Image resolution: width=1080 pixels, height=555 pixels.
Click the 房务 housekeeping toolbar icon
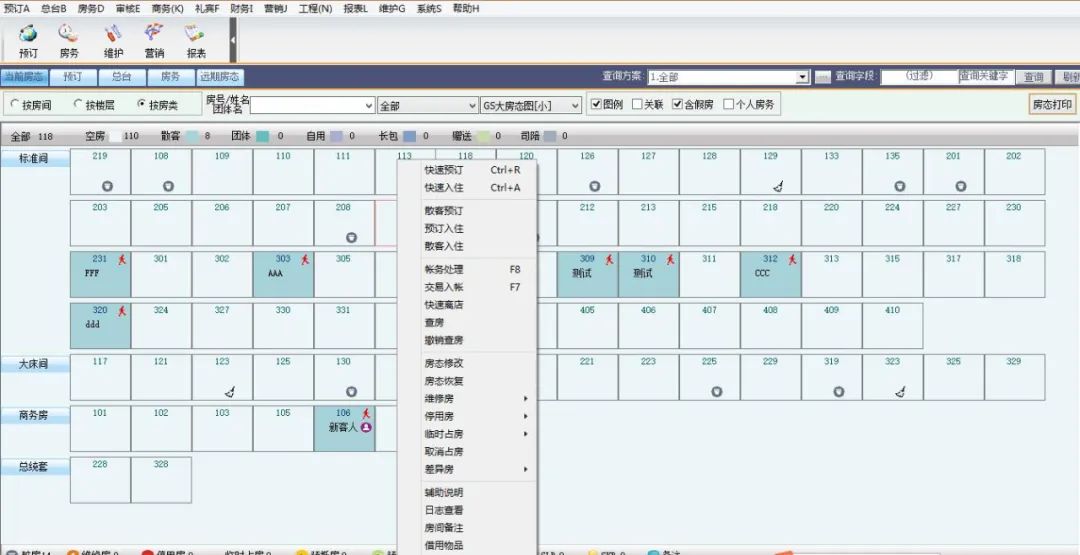pos(69,40)
